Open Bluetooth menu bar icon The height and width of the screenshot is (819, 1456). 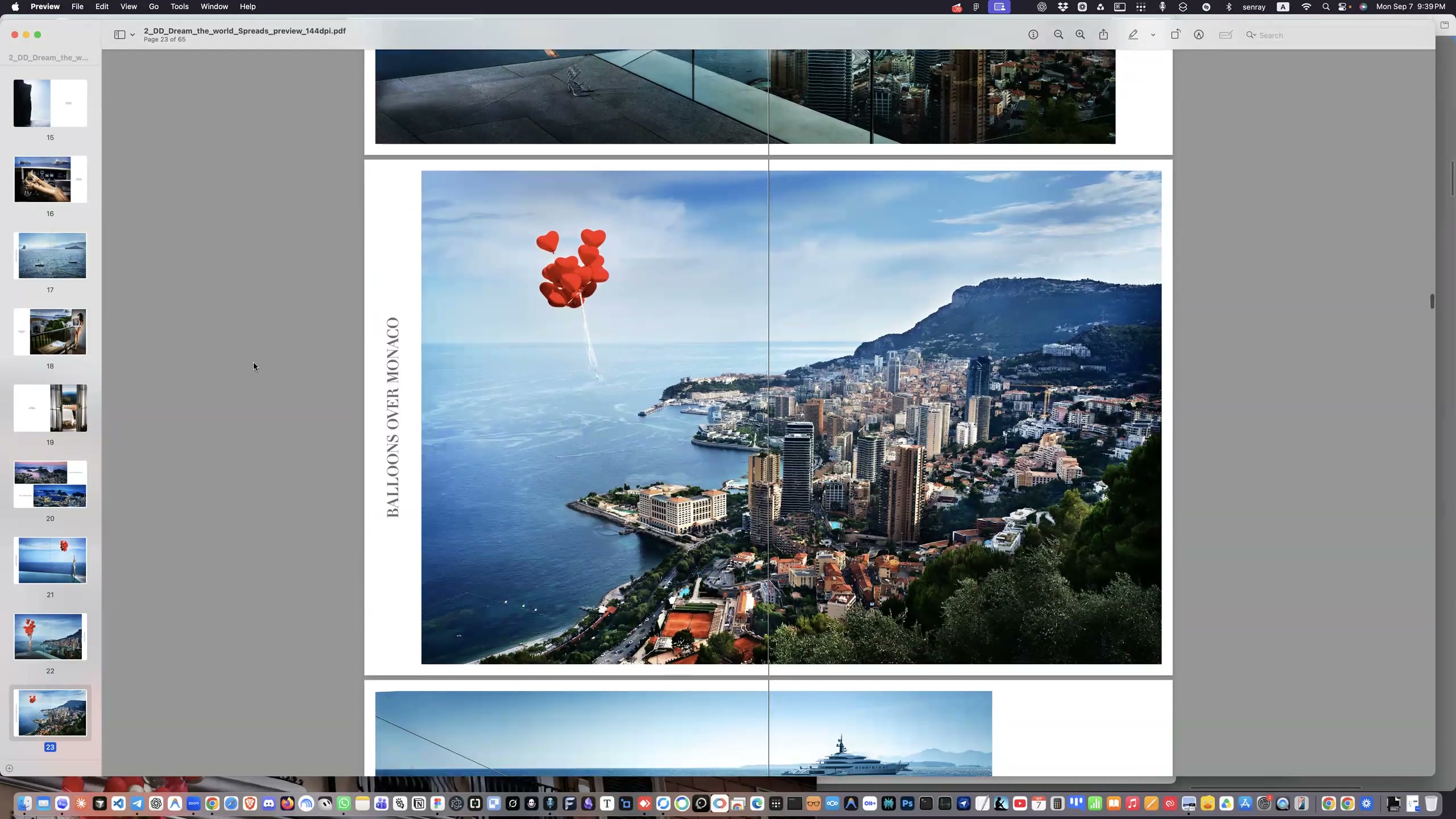[1228, 7]
